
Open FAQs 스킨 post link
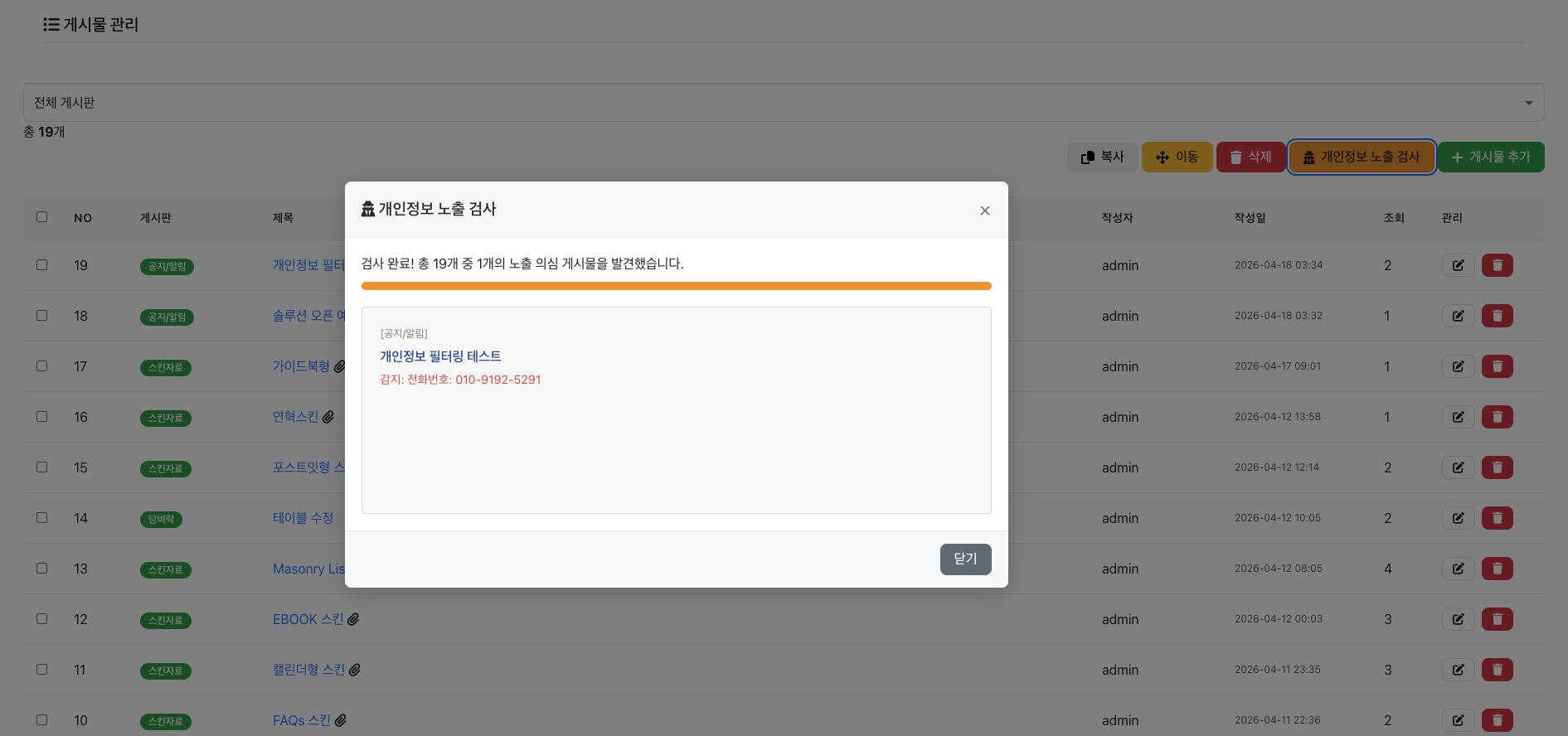tap(302, 720)
